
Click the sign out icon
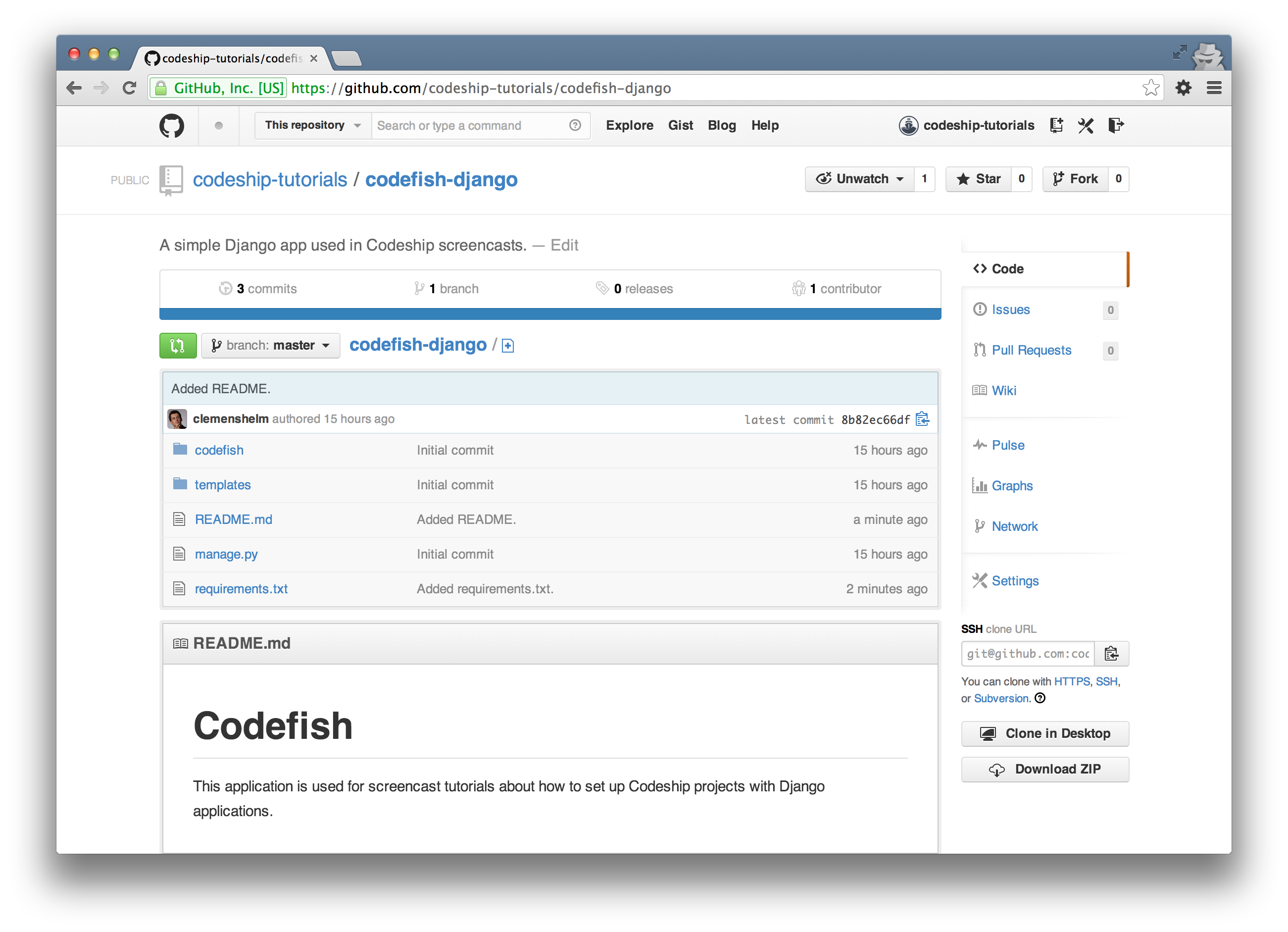[x=1115, y=126]
